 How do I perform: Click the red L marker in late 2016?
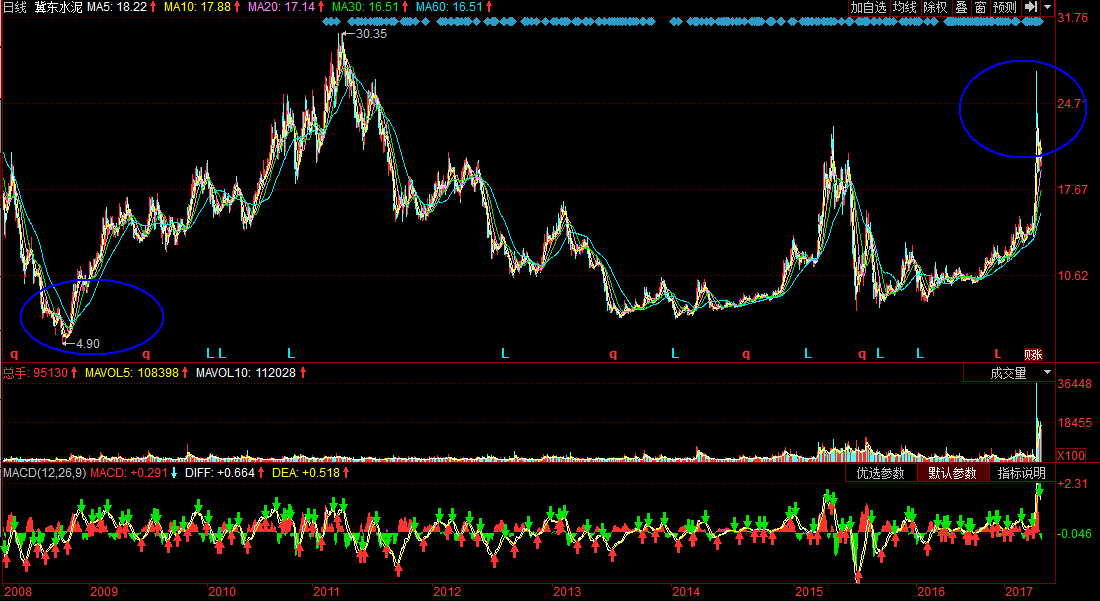pyautogui.click(x=997, y=354)
